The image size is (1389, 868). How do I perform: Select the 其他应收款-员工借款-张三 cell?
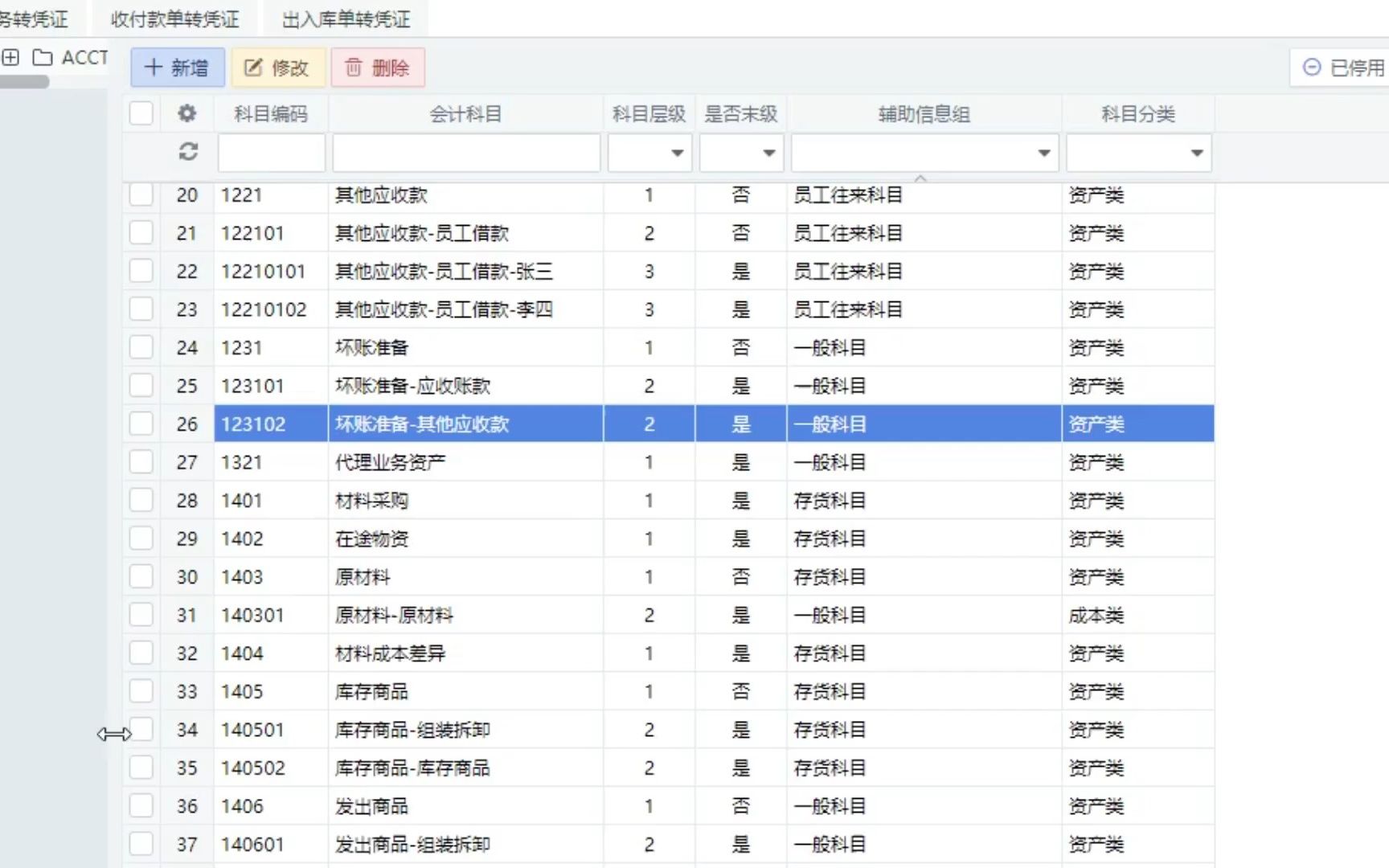pyautogui.click(x=466, y=271)
